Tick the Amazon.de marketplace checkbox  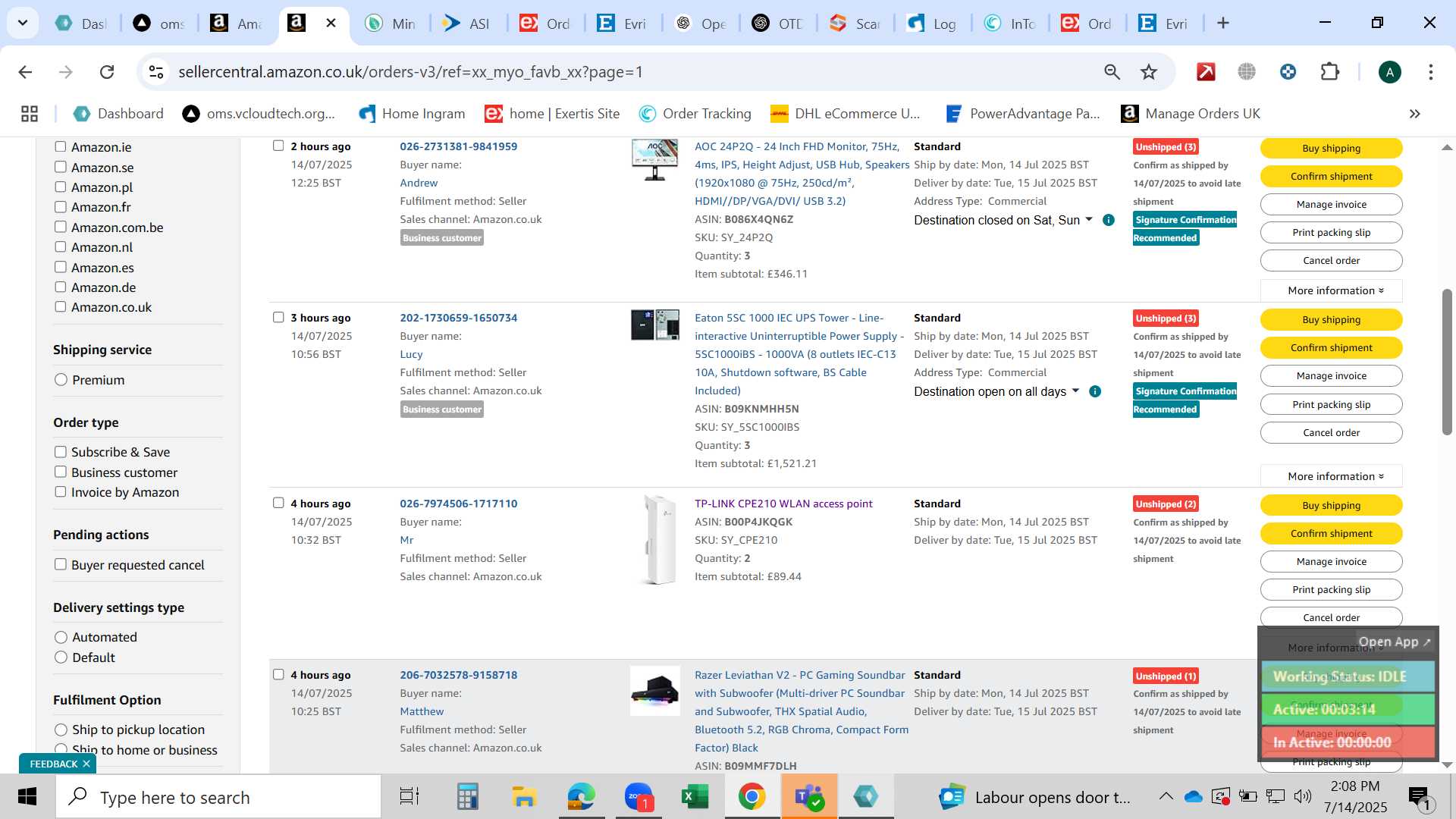coord(61,287)
